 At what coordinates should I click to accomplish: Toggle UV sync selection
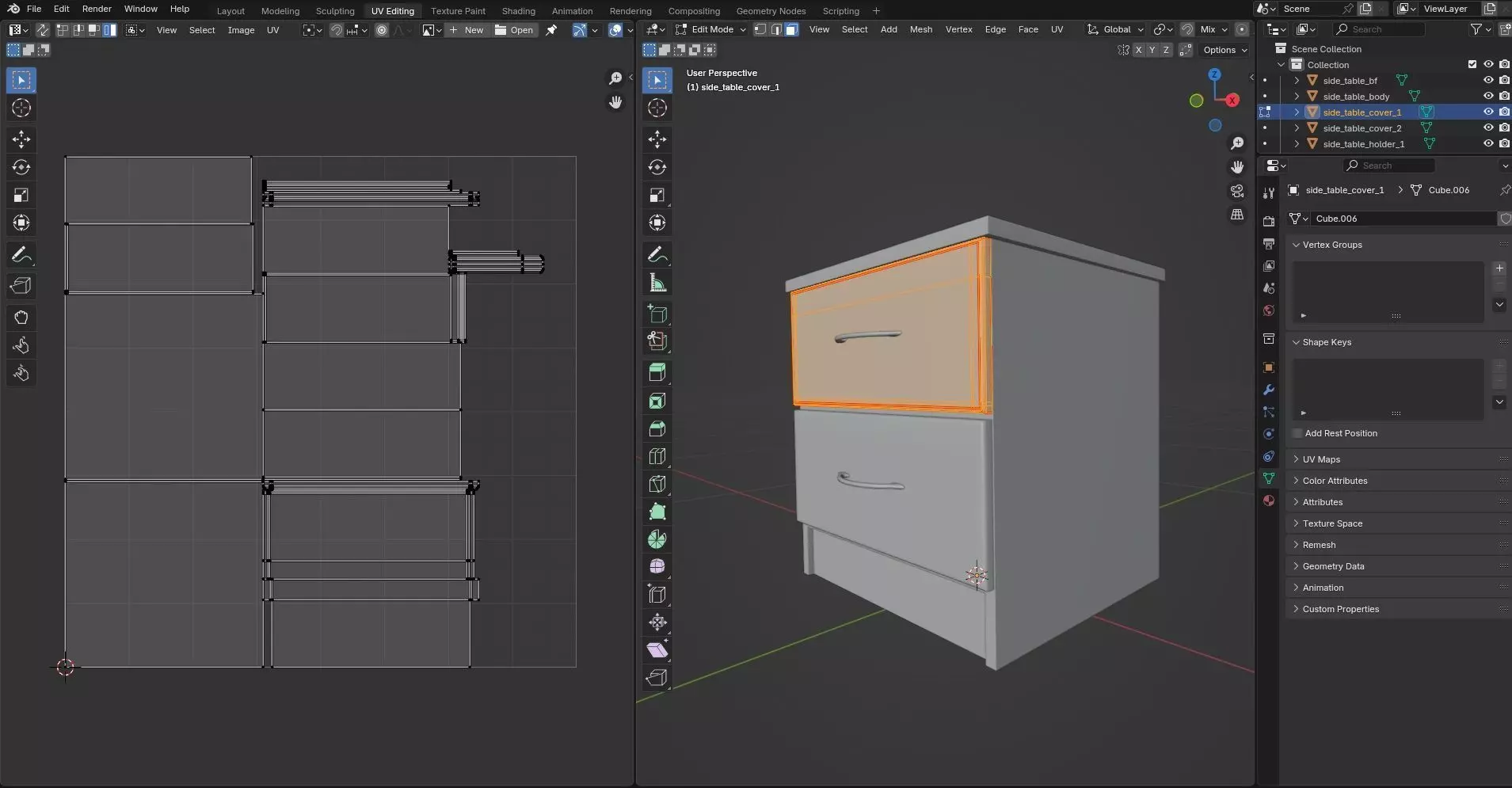(43, 30)
